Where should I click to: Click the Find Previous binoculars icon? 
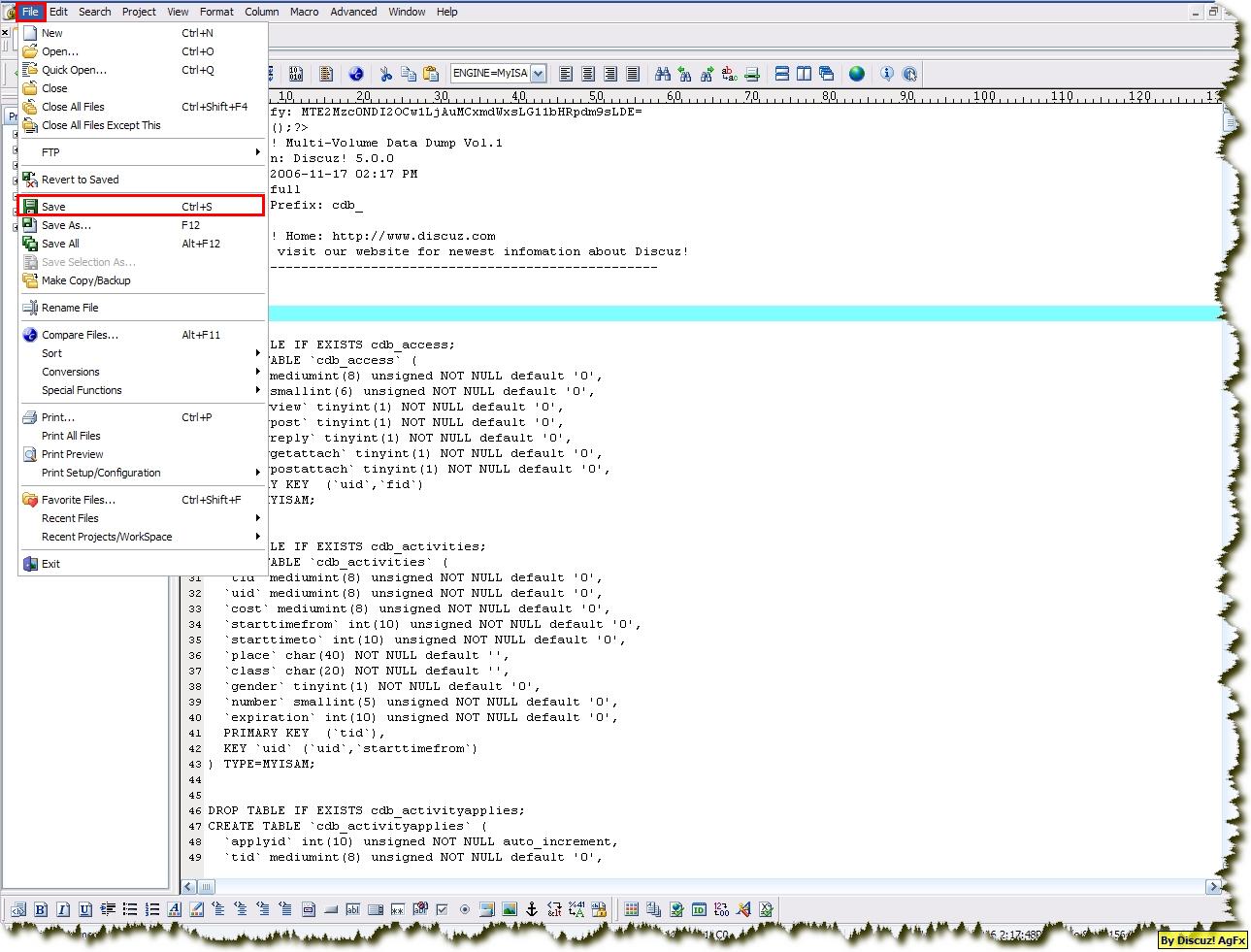684,74
